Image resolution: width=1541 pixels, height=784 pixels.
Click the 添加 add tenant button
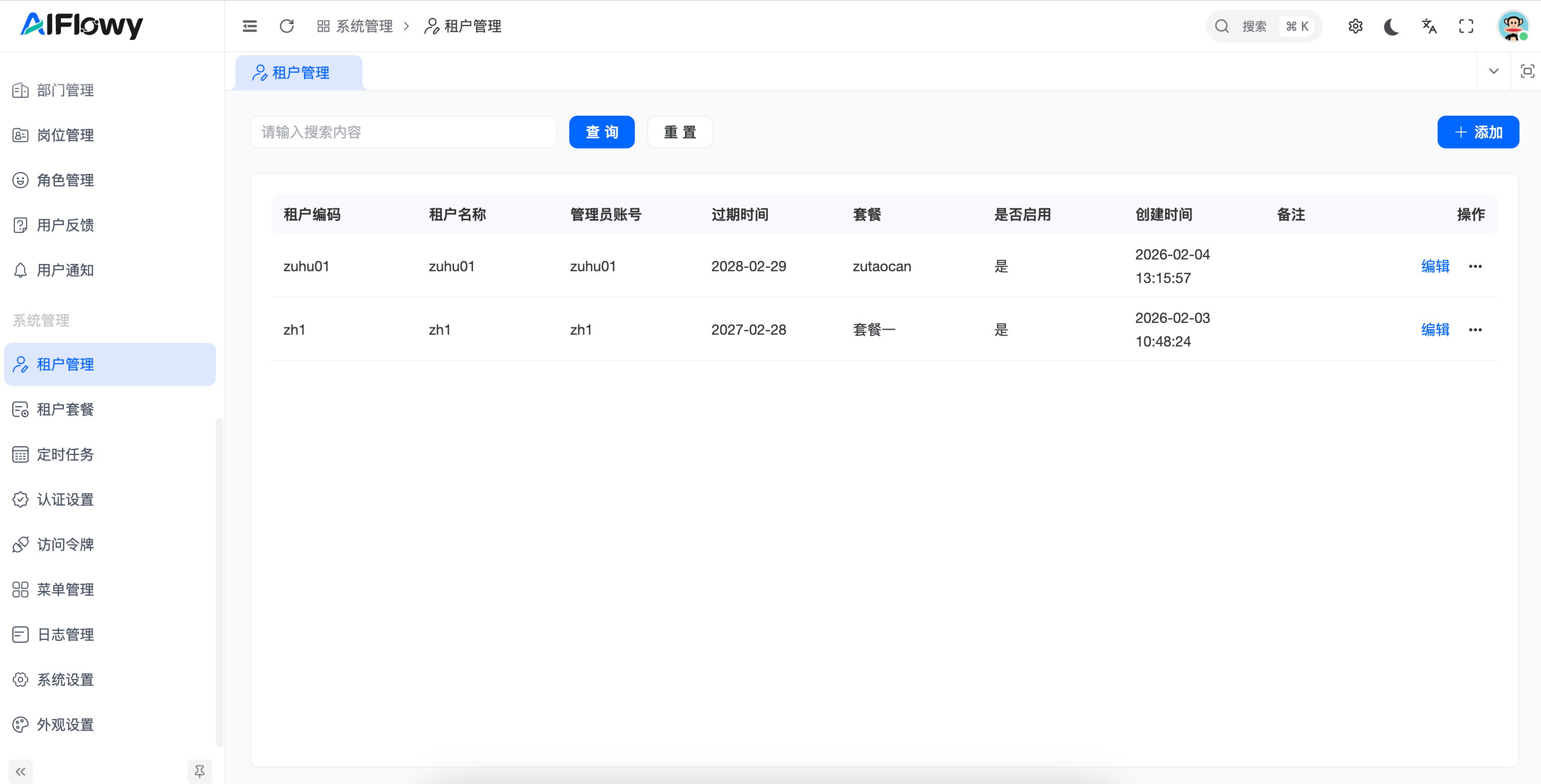(x=1478, y=132)
